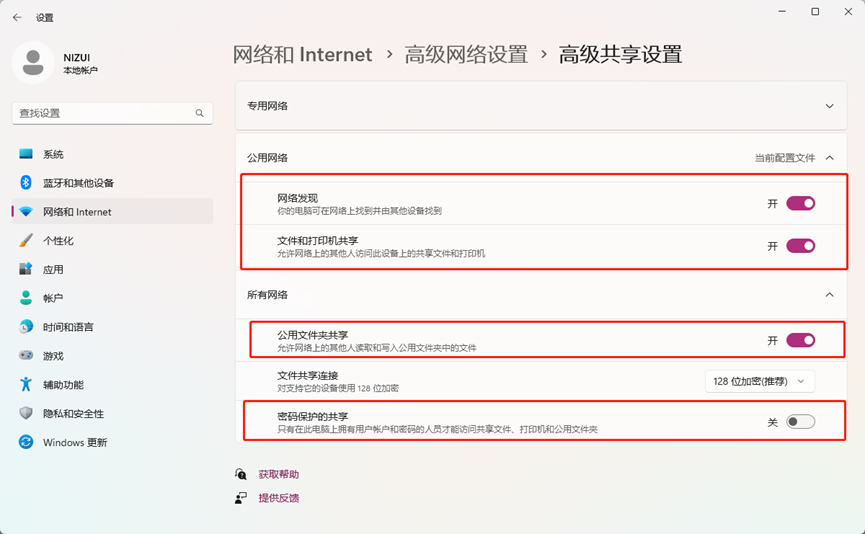Collapse the 所有网络 section chevron

click(x=829, y=295)
